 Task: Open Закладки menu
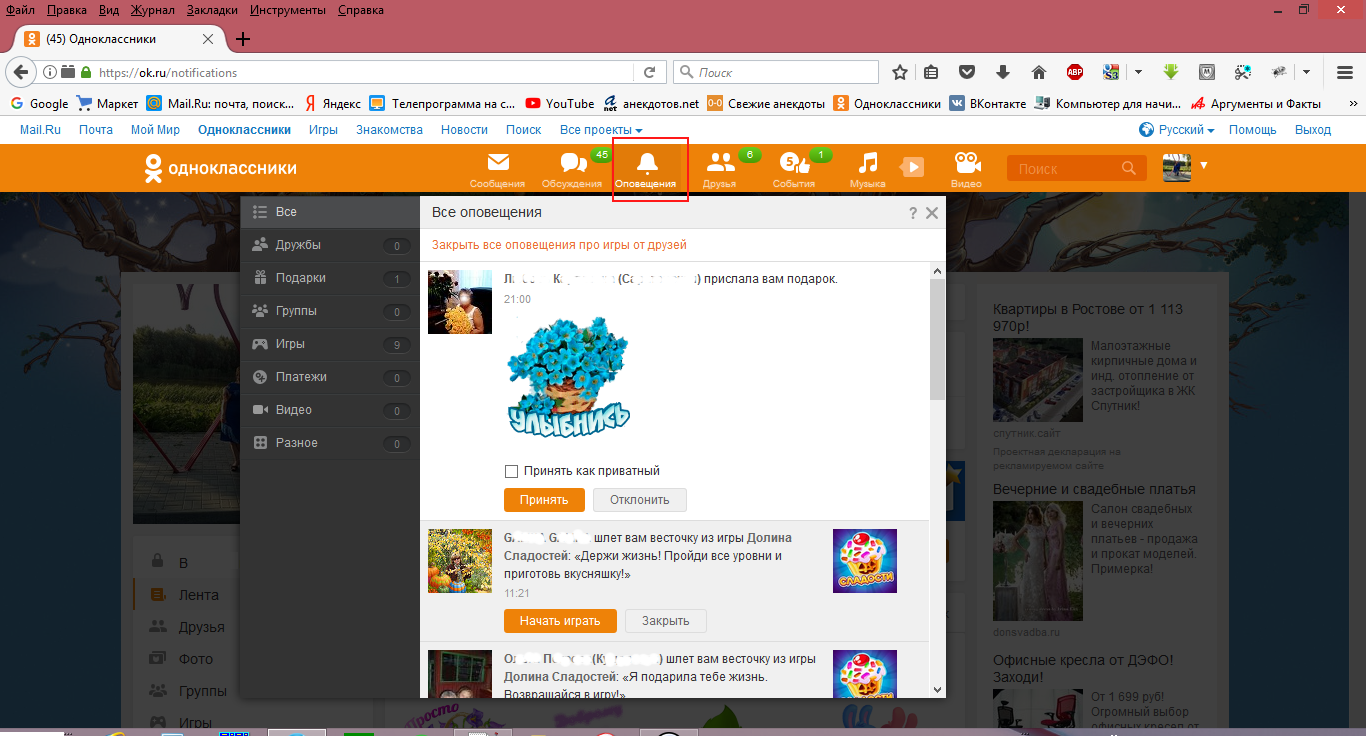tap(212, 9)
